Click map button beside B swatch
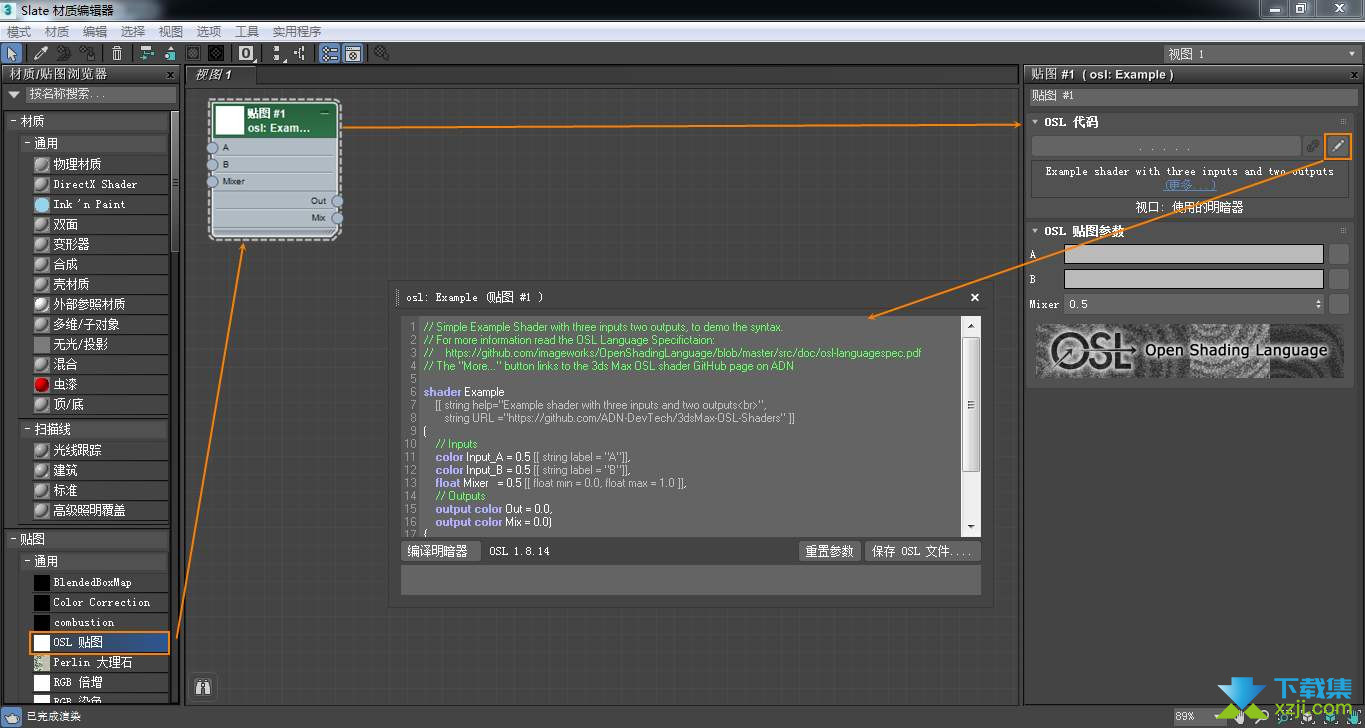The image size is (1365, 728). pos(1338,279)
